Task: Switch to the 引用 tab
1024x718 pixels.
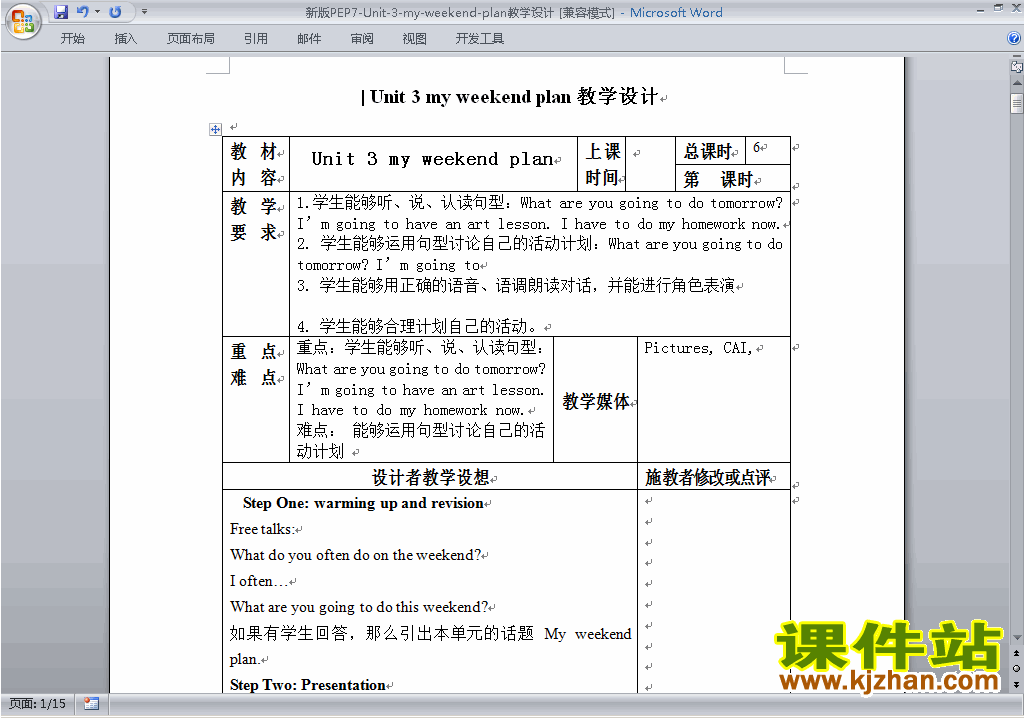Action: (x=255, y=39)
